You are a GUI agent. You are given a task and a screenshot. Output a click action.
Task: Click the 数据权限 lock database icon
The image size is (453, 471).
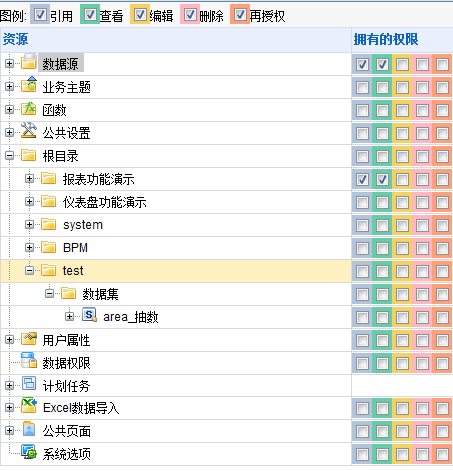(x=29, y=361)
